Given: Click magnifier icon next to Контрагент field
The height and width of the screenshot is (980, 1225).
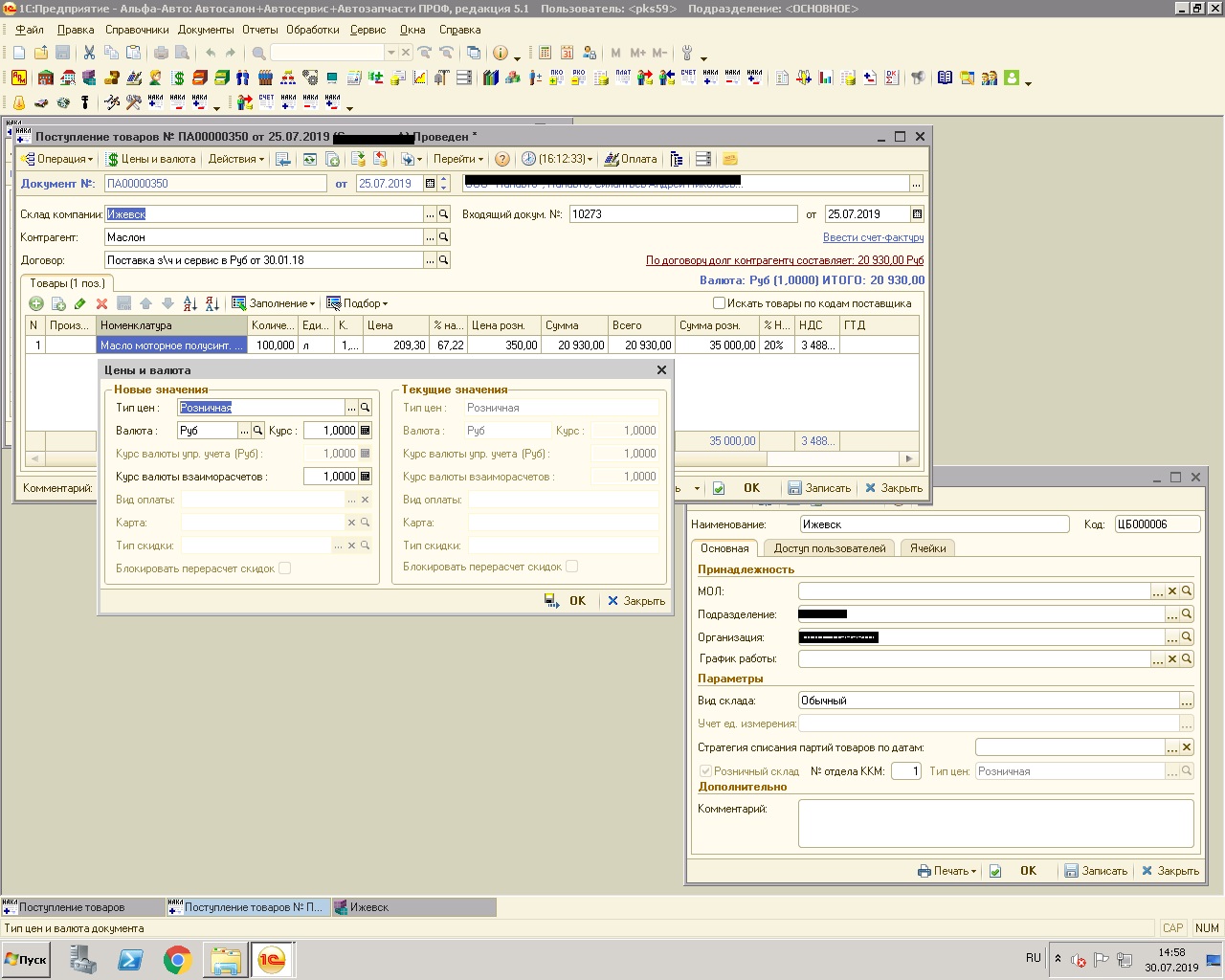Looking at the screenshot, I should pyautogui.click(x=444, y=237).
